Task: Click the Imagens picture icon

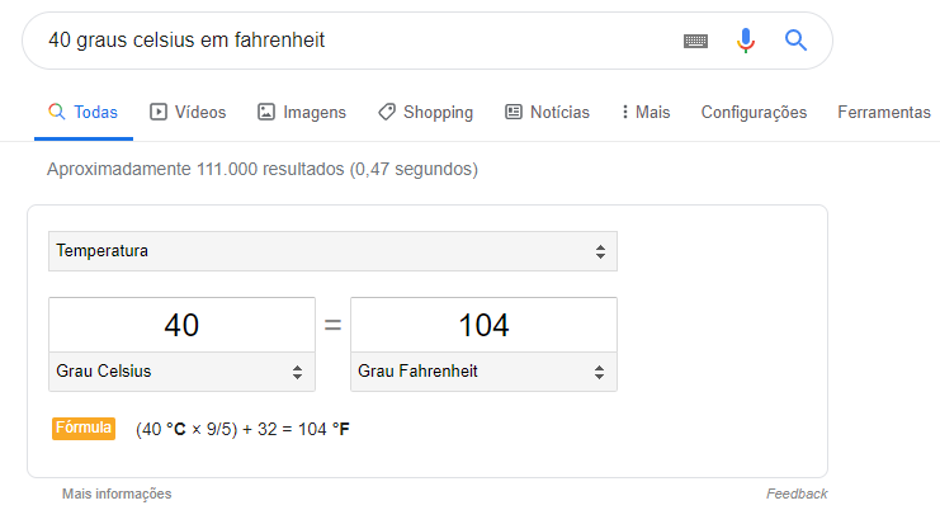Action: (x=266, y=112)
